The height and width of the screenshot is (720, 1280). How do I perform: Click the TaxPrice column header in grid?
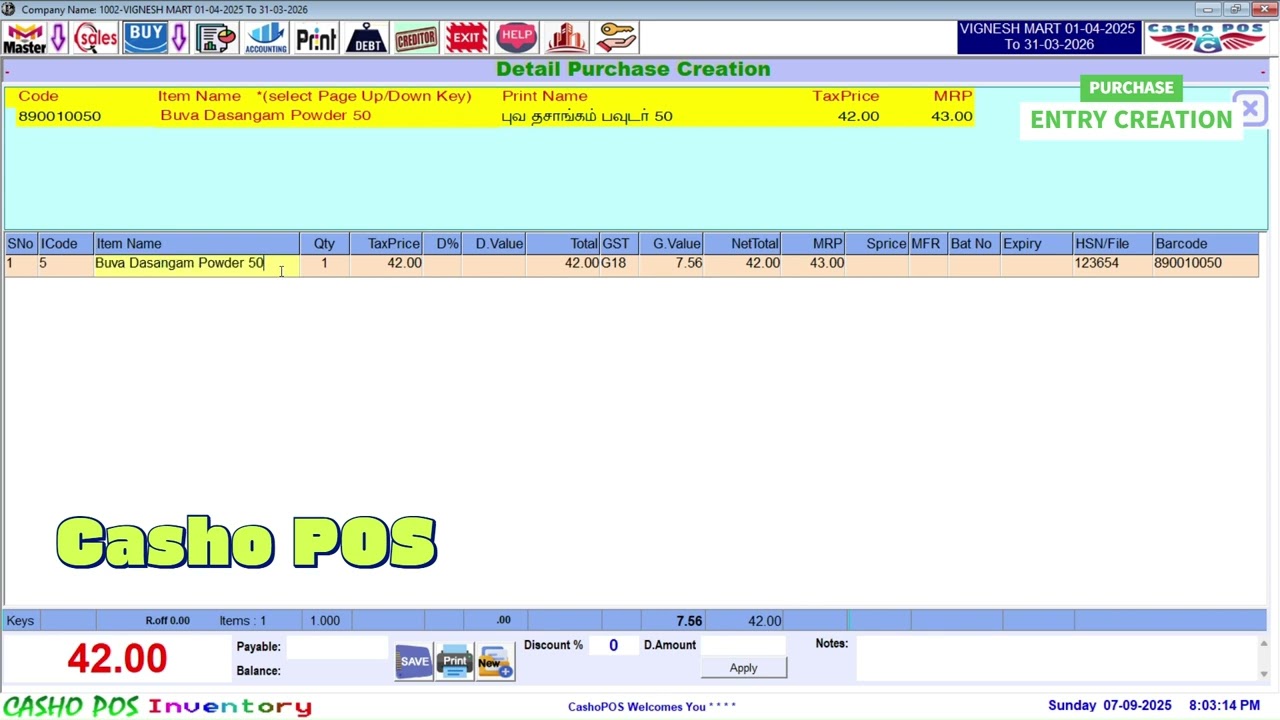click(386, 244)
